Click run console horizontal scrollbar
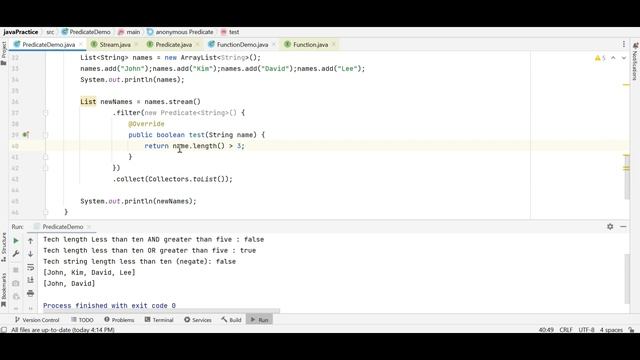The image size is (640, 360). tap(159, 311)
